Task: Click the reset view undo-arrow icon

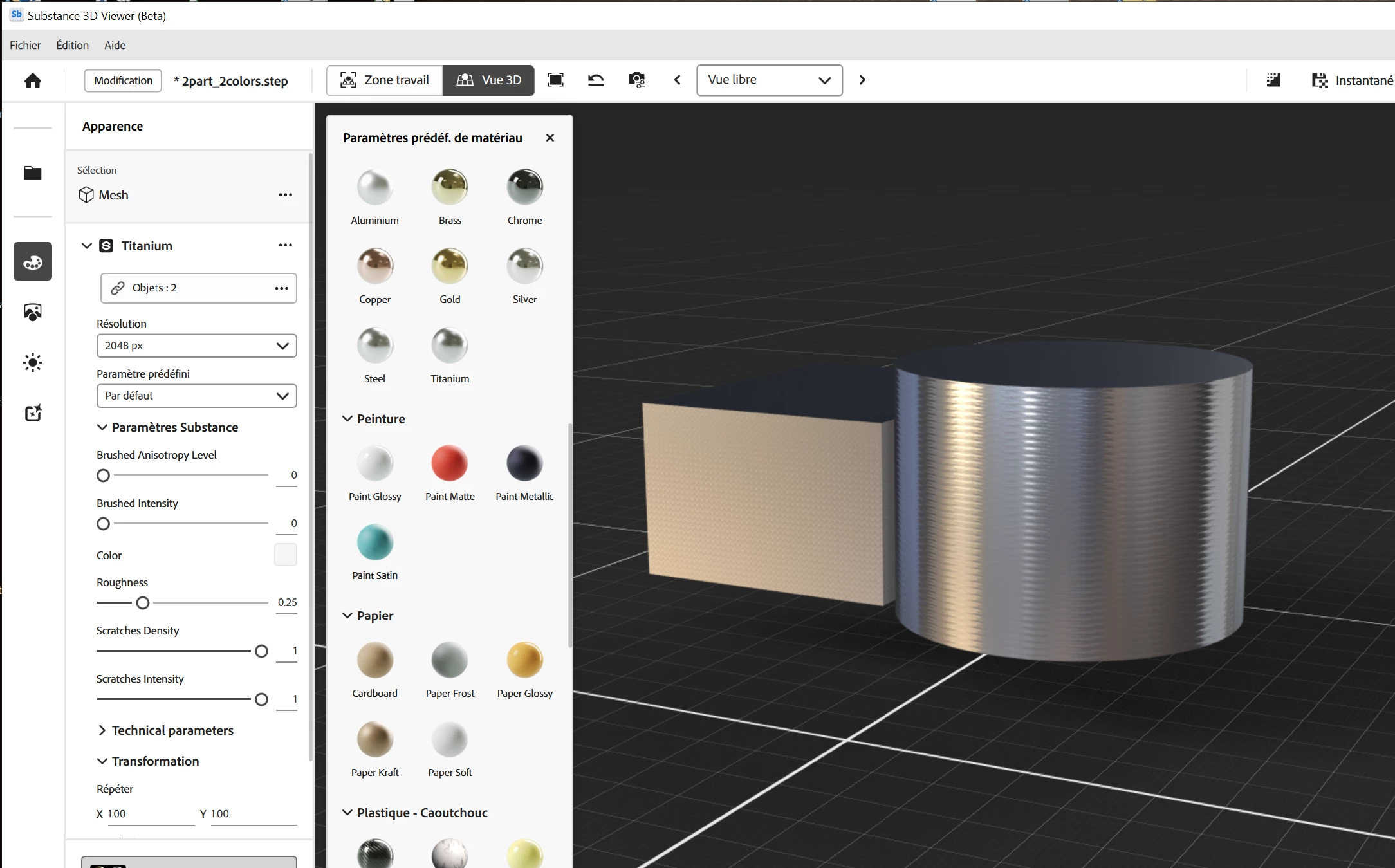Action: point(596,80)
